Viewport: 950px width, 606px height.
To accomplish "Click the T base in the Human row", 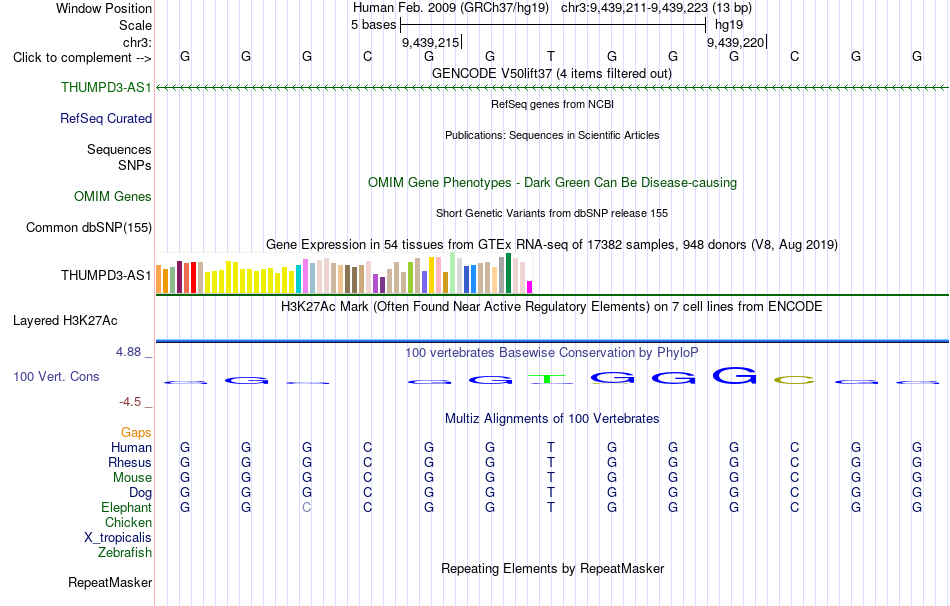I will [551, 447].
